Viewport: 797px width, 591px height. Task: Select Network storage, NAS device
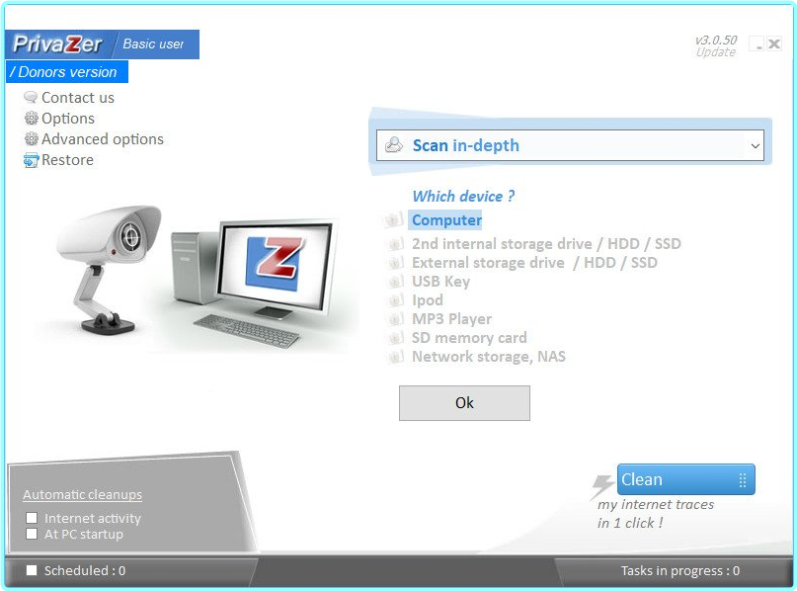point(488,357)
